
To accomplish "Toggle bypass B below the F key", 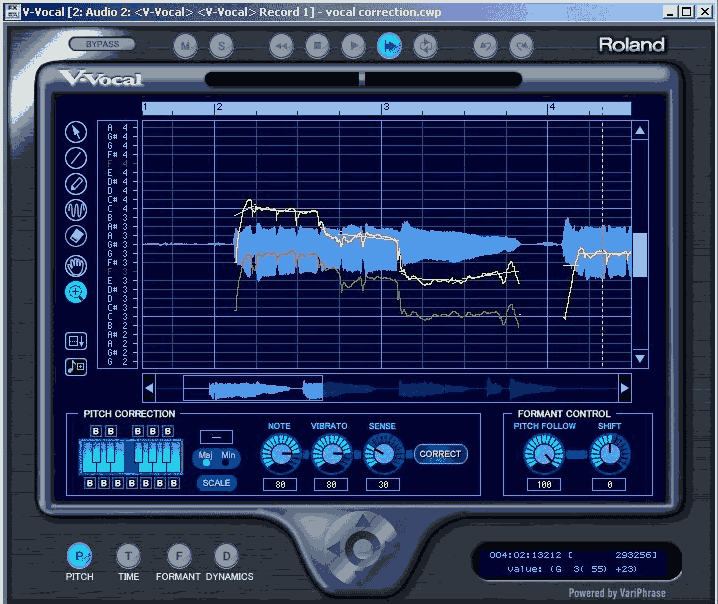I will 132,483.
